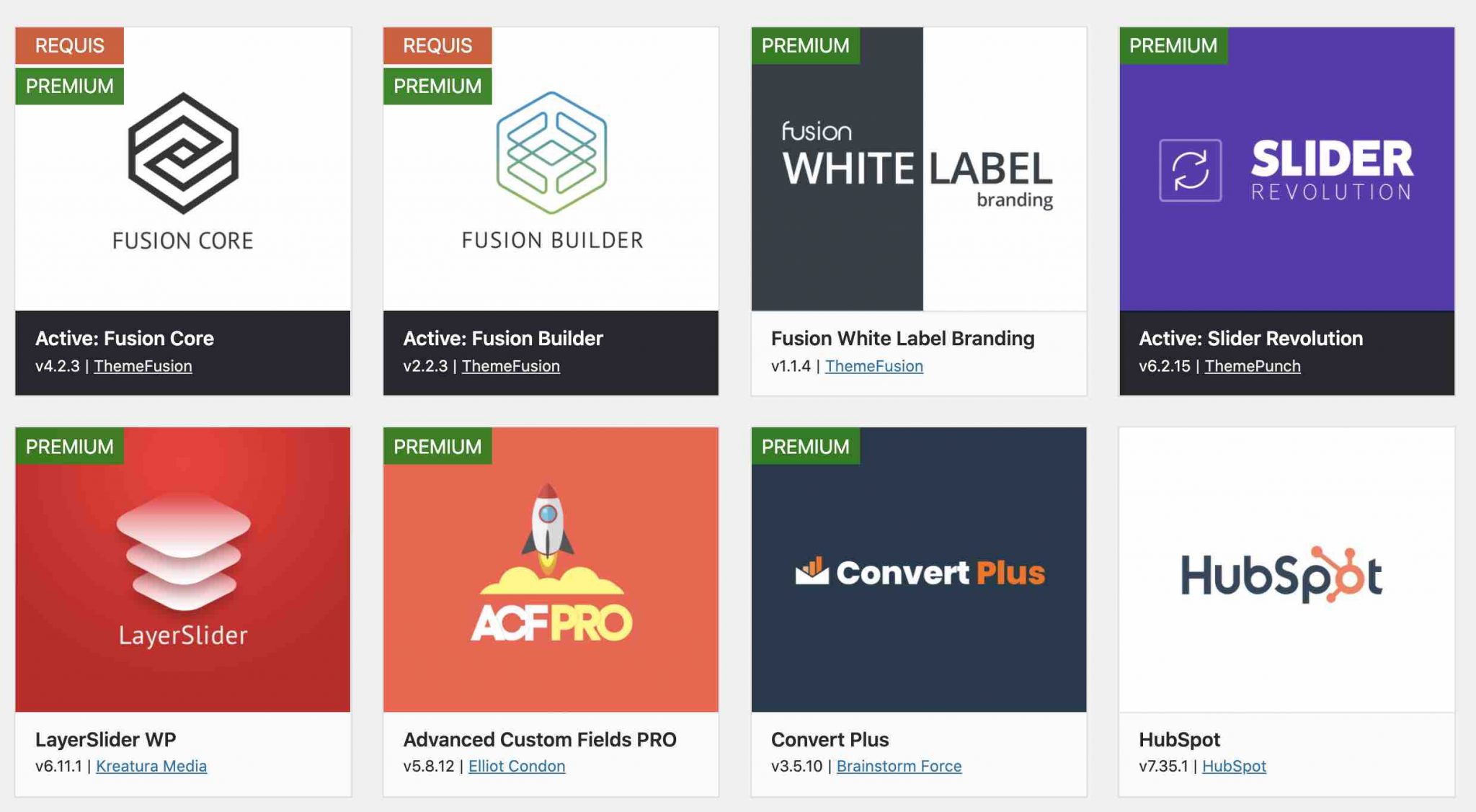Viewport: 1476px width, 812px height.
Task: Click PREMIUM badge on Fusion White Label Branding
Action: pos(806,45)
